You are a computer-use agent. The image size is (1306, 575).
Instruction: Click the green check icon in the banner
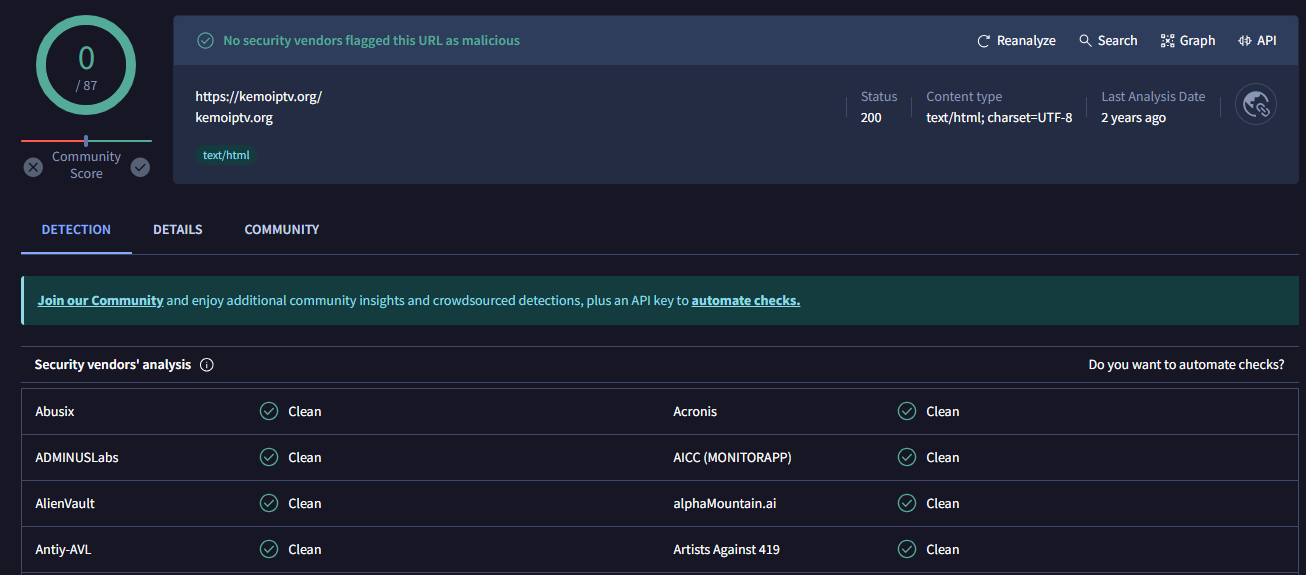(x=205, y=41)
